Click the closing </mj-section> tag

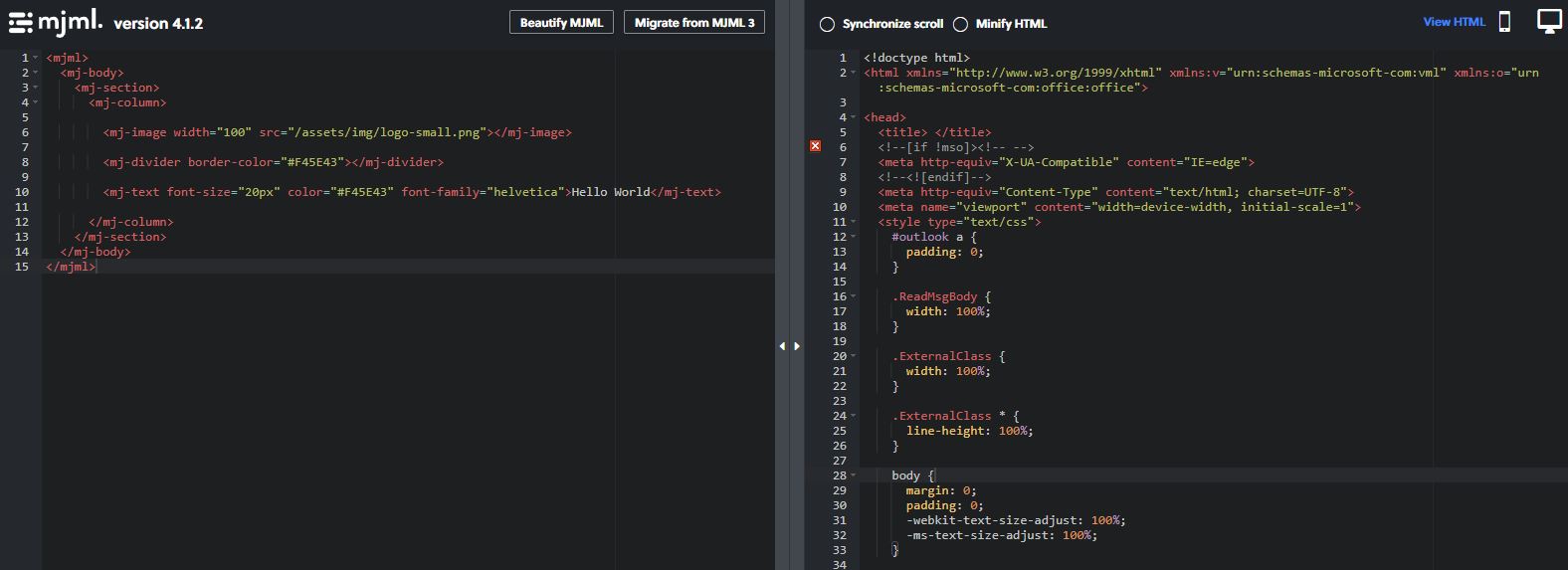tap(120, 237)
